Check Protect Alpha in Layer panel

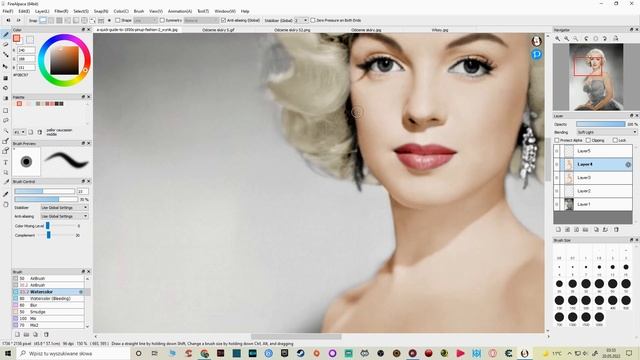(x=557, y=140)
